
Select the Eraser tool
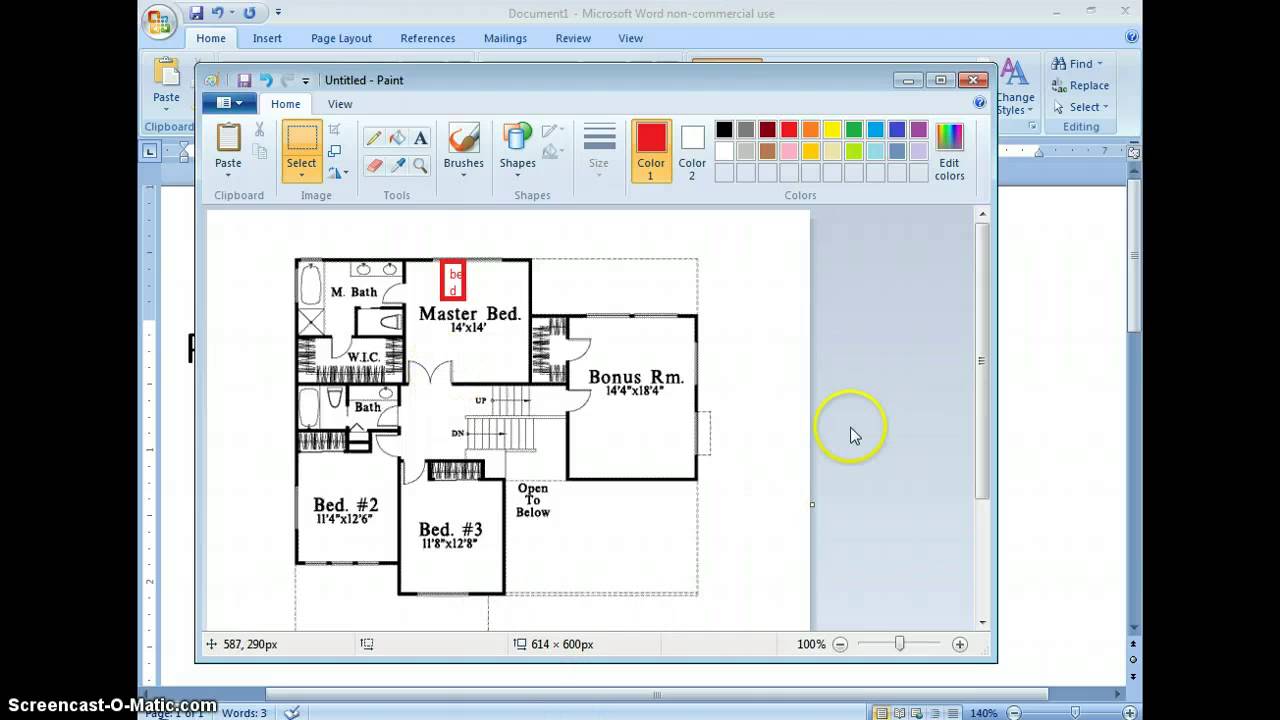pos(374,165)
